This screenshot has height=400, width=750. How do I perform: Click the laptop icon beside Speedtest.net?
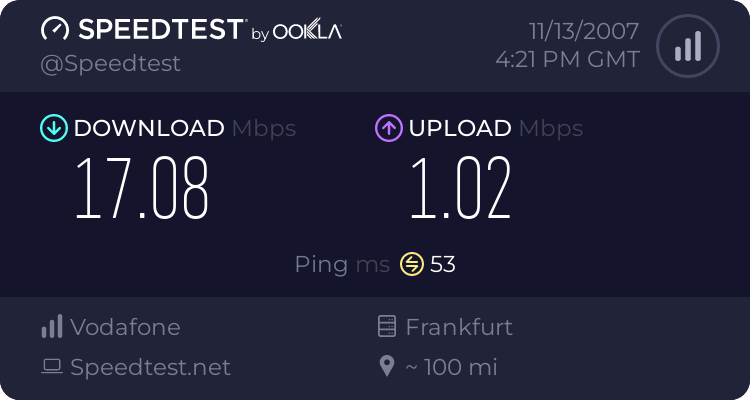point(52,367)
